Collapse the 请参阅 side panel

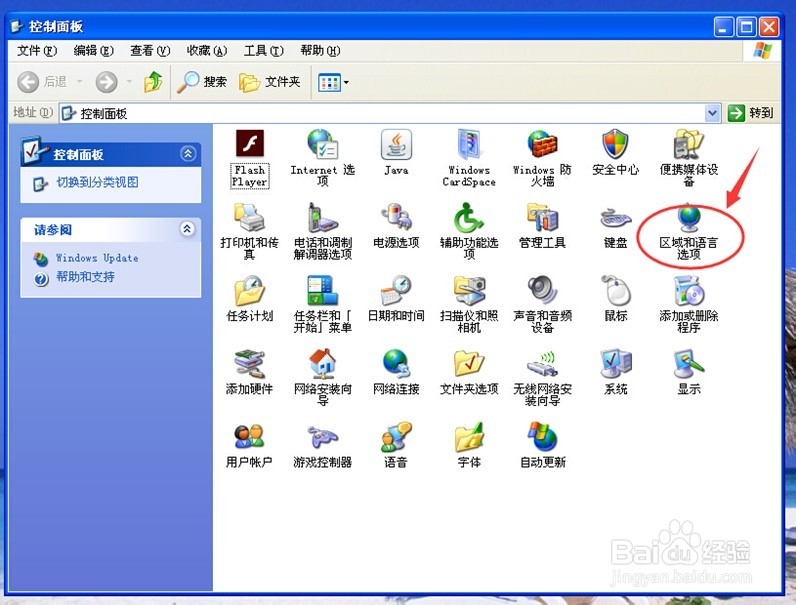(187, 229)
